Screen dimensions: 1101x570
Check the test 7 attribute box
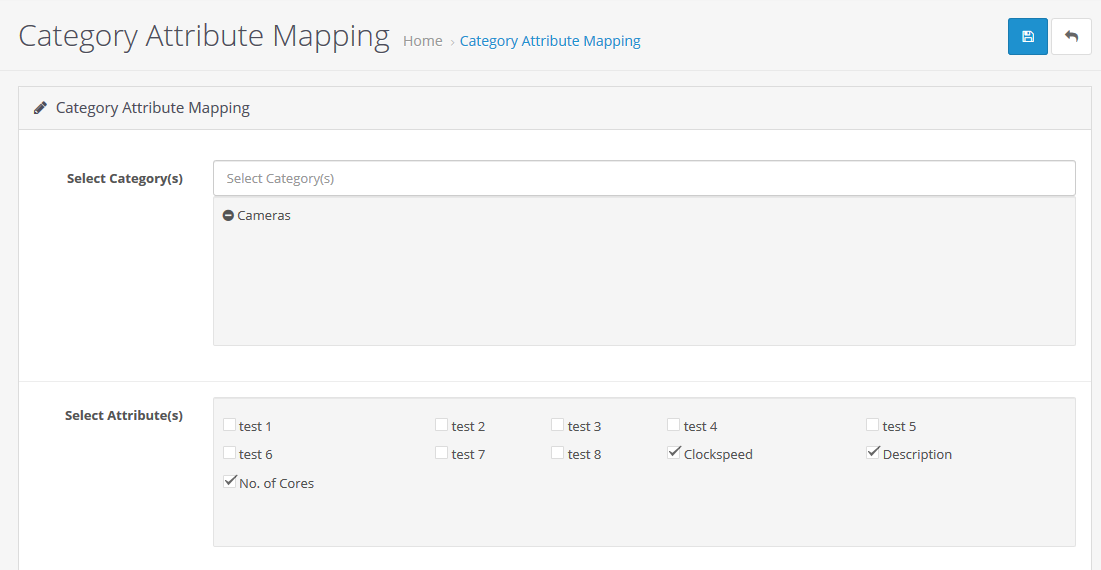[442, 453]
